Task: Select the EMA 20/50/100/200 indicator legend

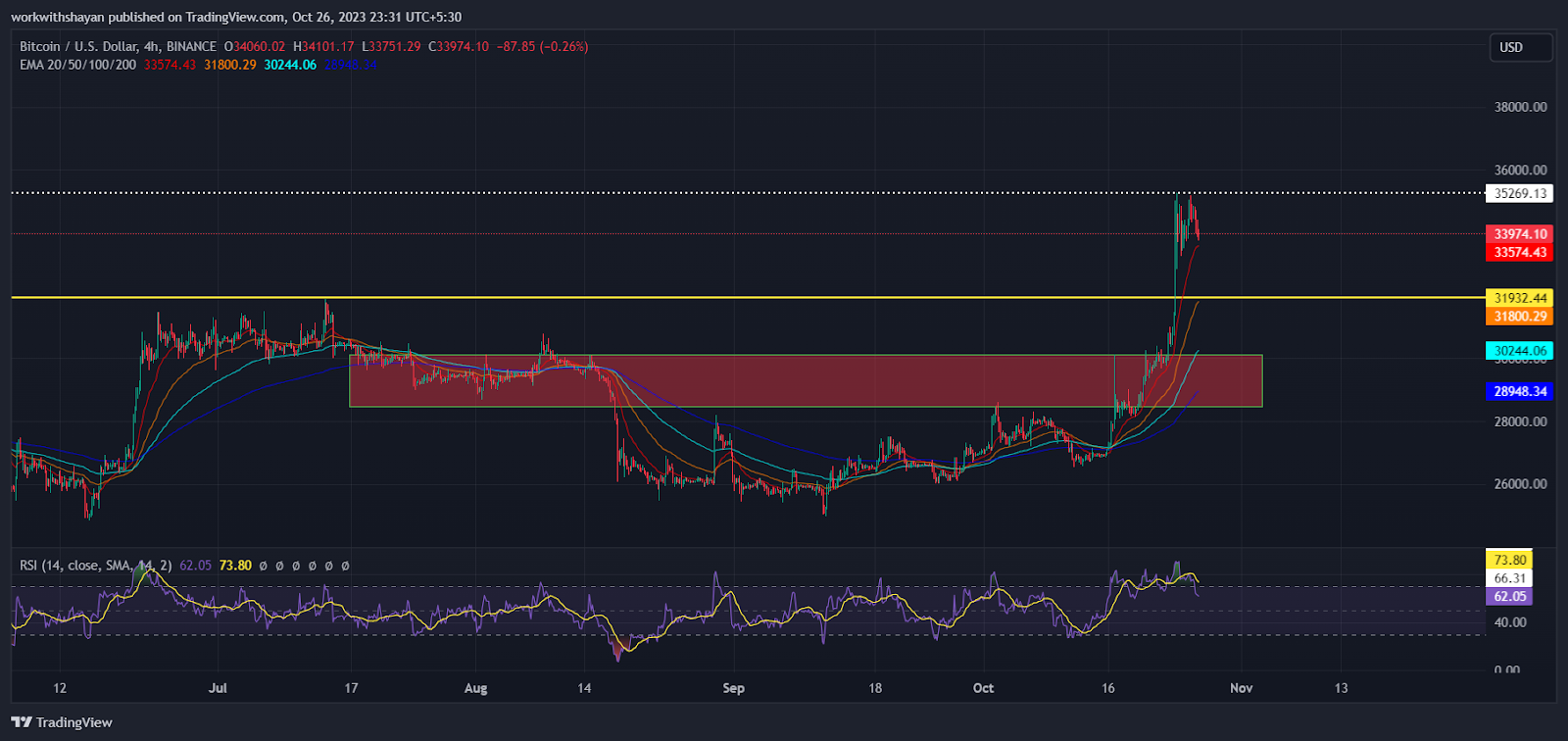Action: pyautogui.click(x=78, y=65)
